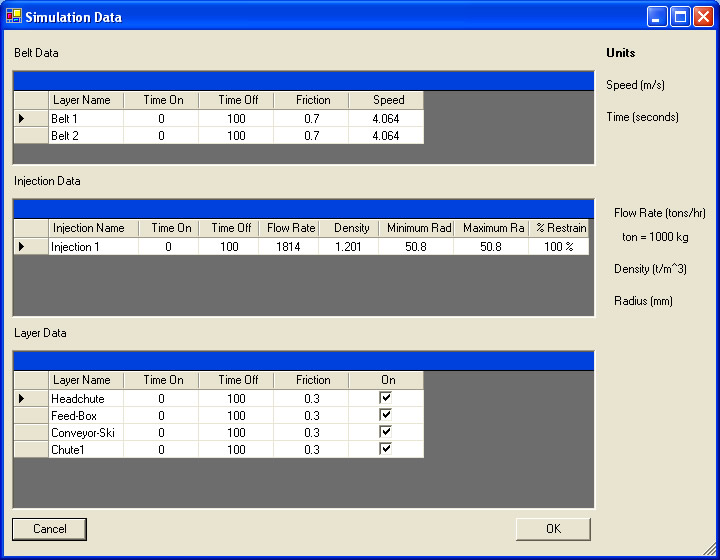Edit Belt 2 speed value cell

tap(385, 136)
